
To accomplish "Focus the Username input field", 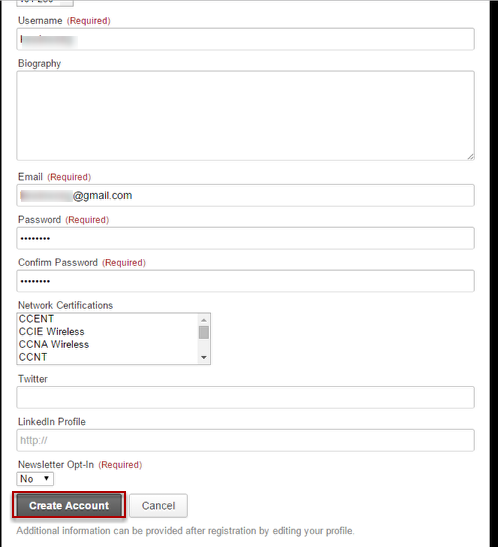I will pos(245,39).
